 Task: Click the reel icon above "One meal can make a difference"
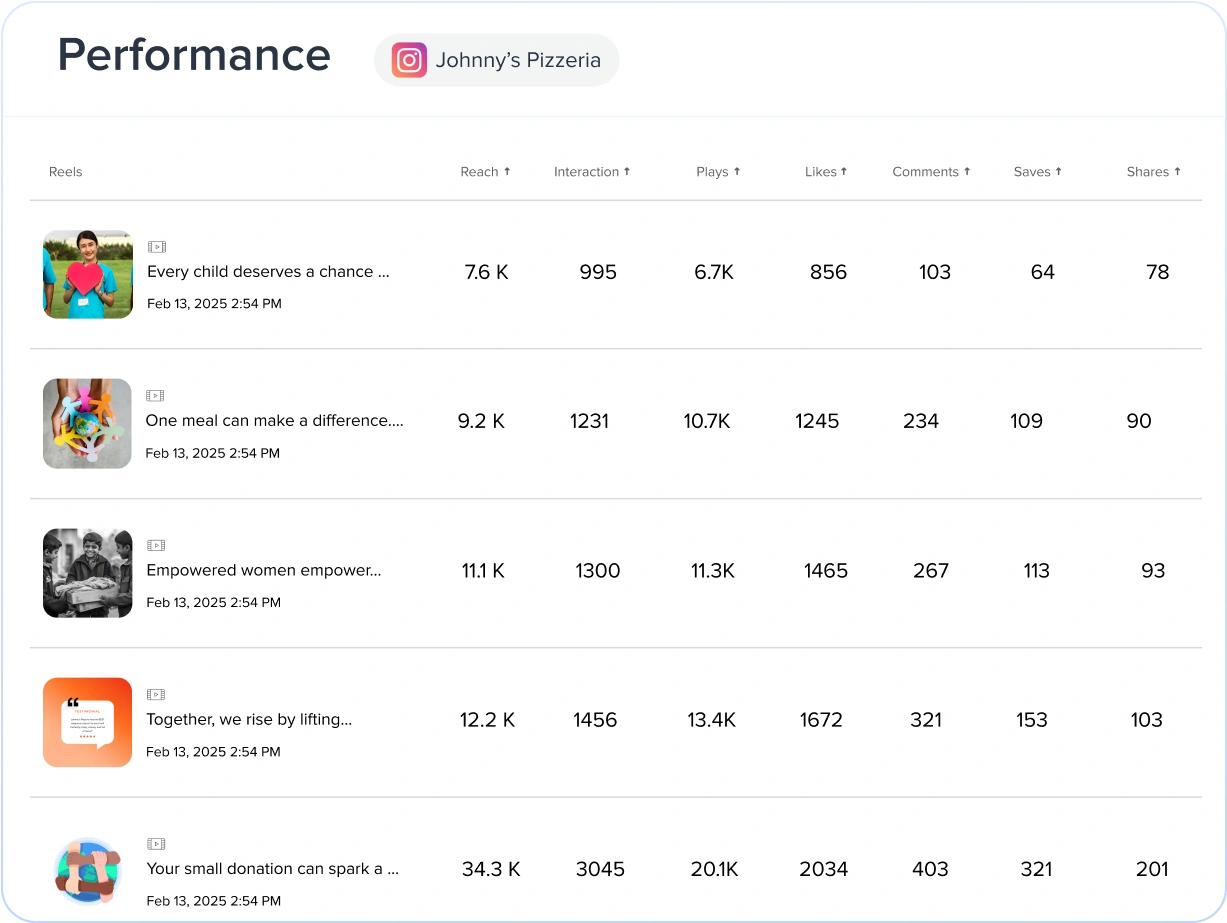point(157,394)
